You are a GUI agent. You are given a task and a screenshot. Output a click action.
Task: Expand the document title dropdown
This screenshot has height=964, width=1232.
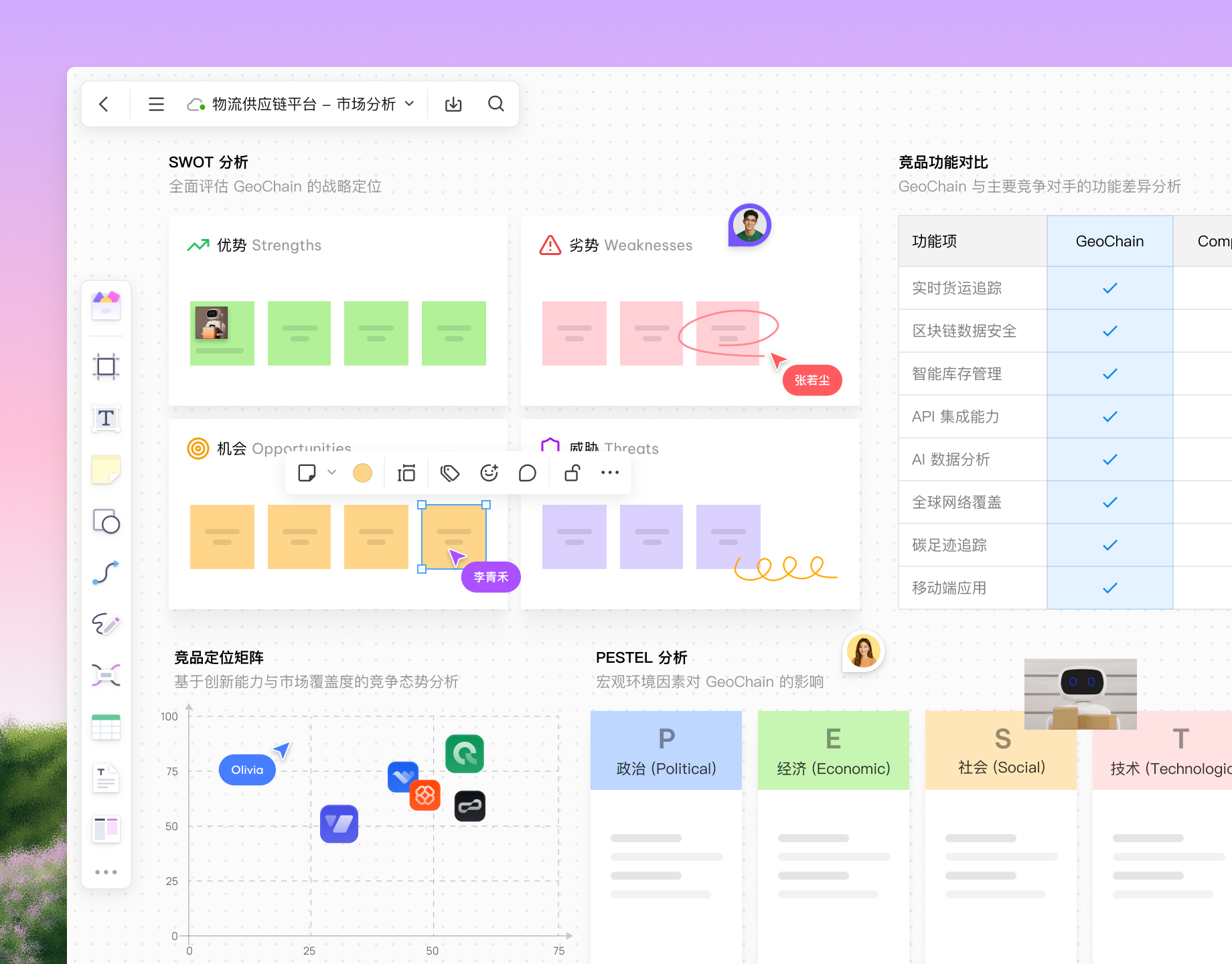[410, 104]
